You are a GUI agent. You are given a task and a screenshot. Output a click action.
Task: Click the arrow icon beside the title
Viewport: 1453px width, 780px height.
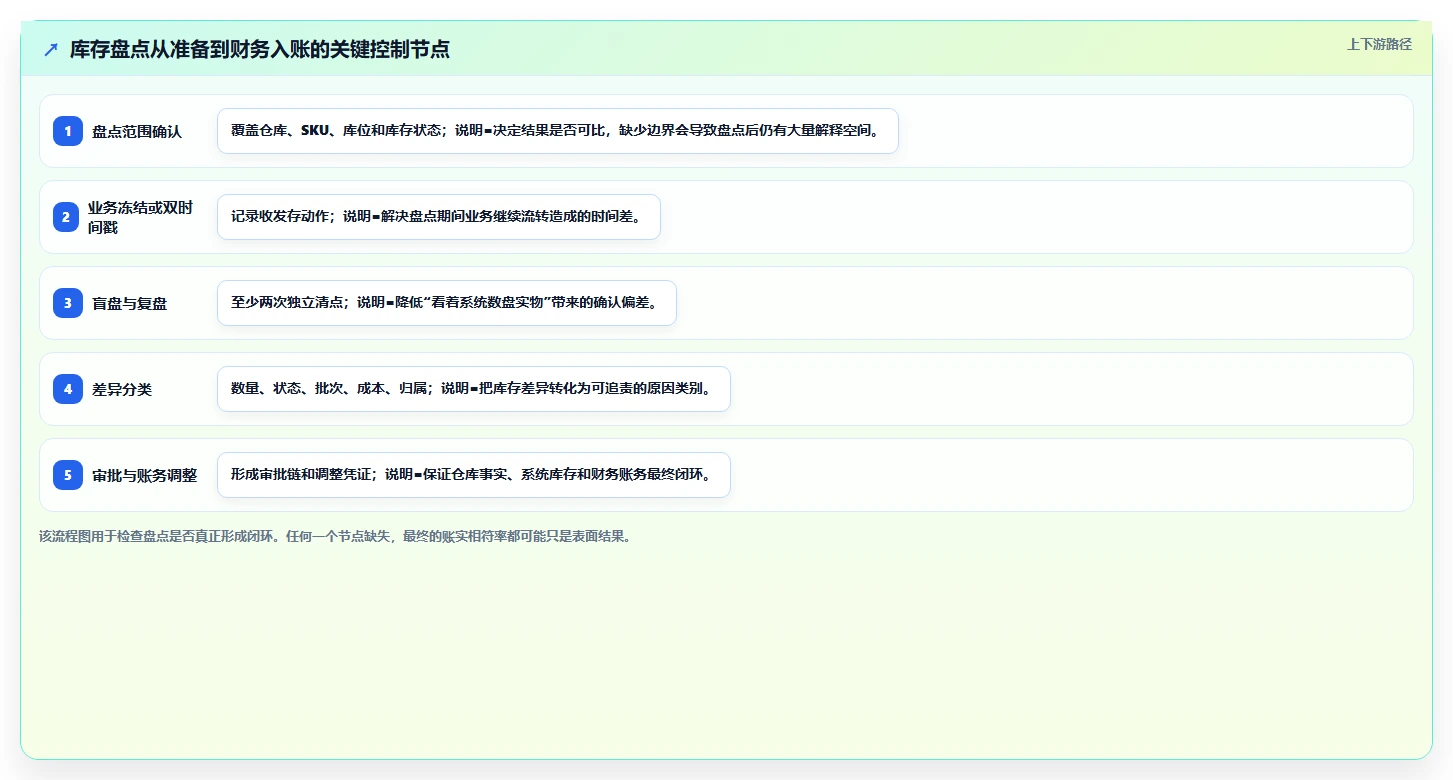pyautogui.click(x=51, y=50)
